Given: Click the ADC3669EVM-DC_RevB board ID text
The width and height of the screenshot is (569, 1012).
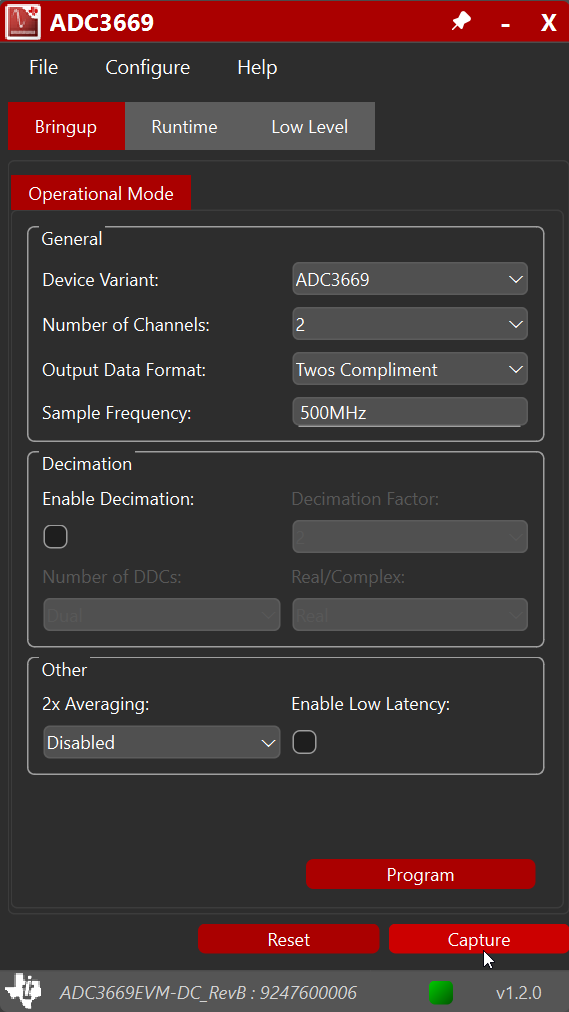Looking at the screenshot, I should (x=208, y=992).
